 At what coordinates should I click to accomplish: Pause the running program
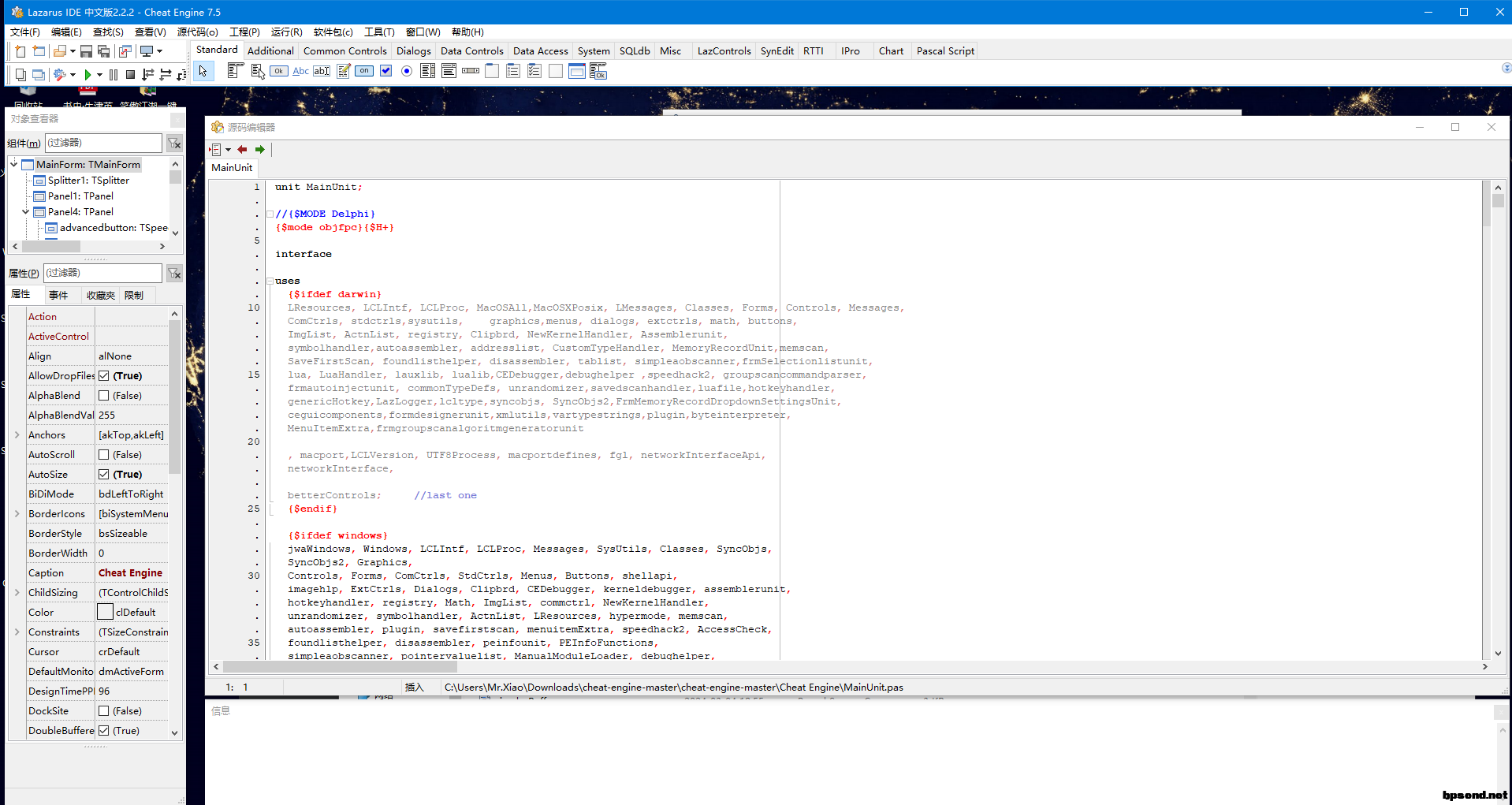point(114,75)
